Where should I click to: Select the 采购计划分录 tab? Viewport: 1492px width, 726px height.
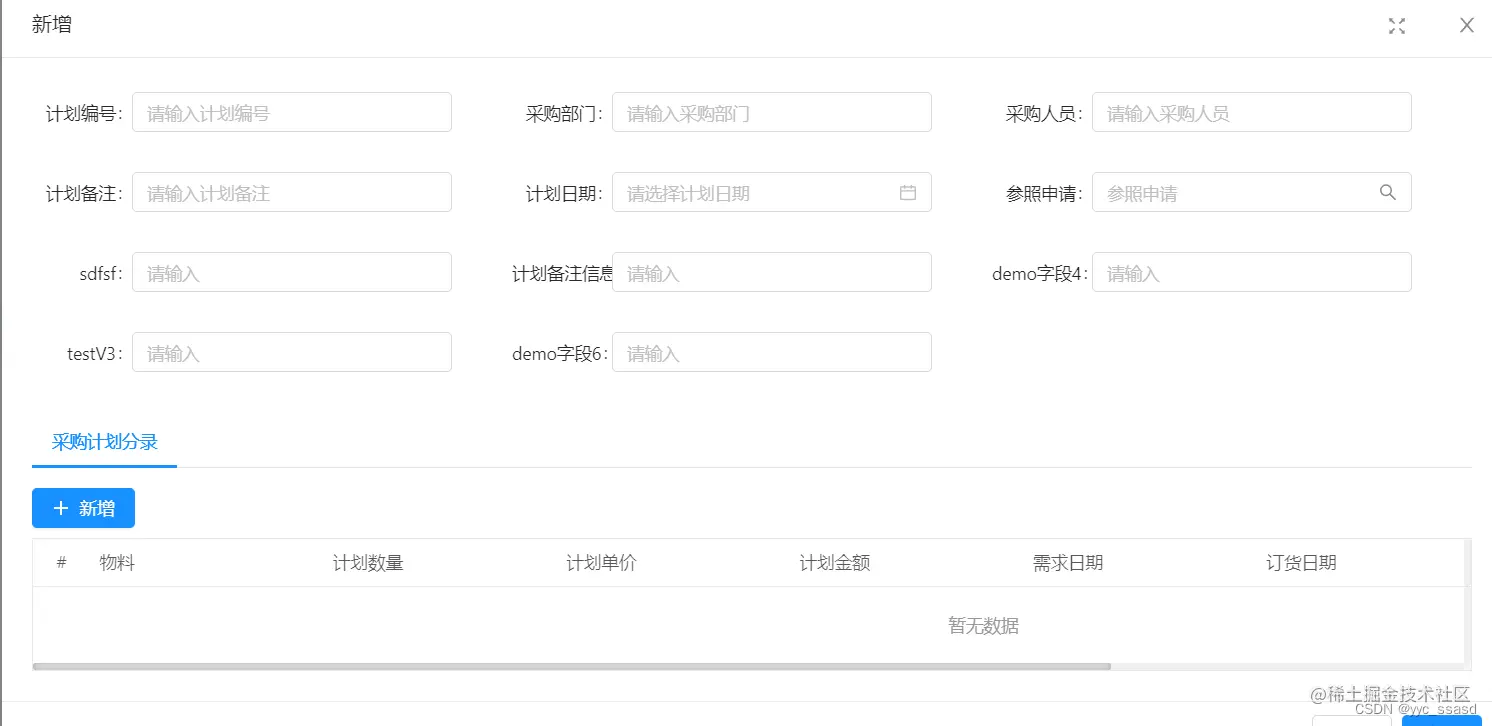104,443
